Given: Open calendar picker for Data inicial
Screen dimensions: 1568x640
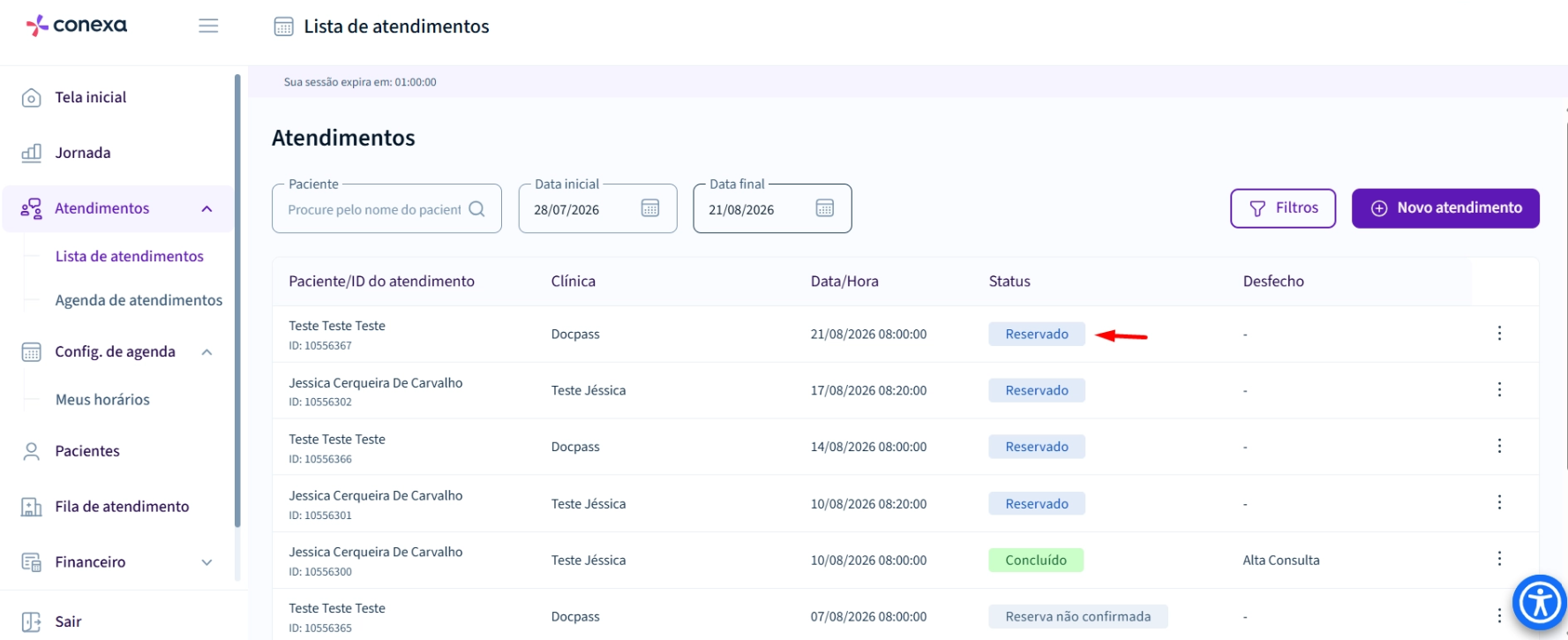Looking at the screenshot, I should pos(650,208).
